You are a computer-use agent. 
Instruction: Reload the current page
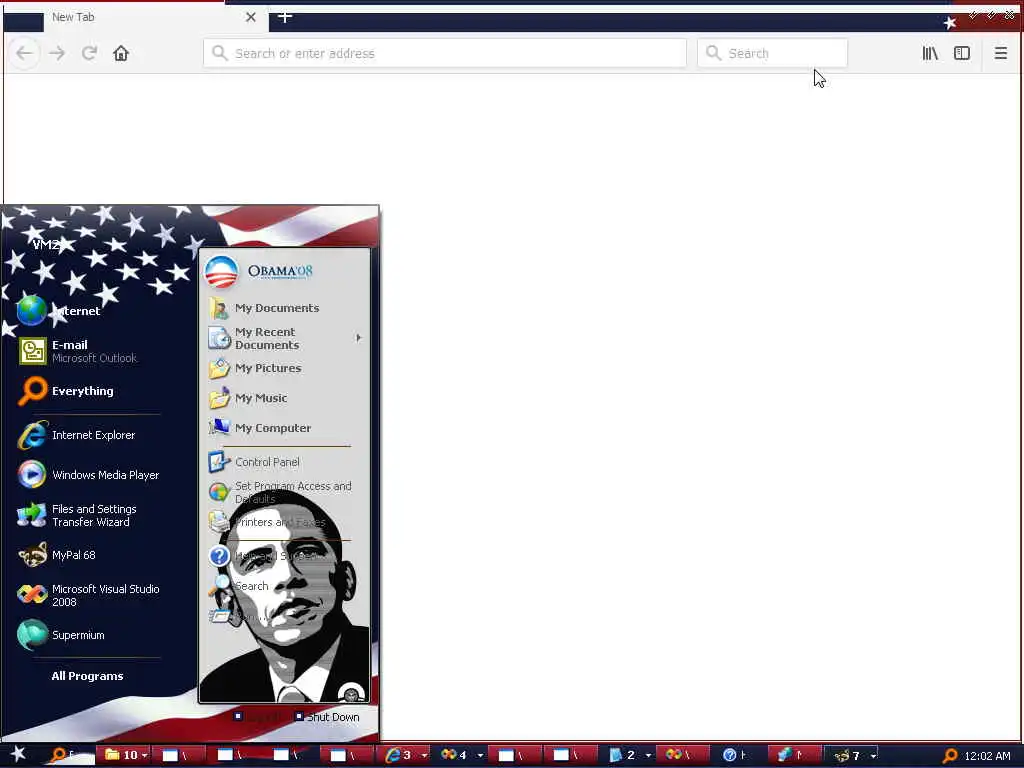pos(89,53)
